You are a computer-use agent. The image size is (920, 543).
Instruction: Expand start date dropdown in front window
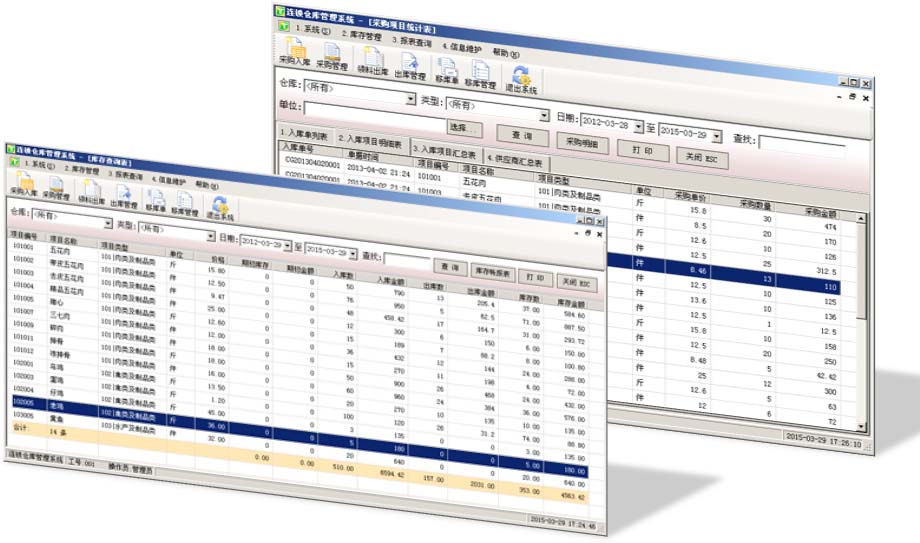pyautogui.click(x=285, y=241)
